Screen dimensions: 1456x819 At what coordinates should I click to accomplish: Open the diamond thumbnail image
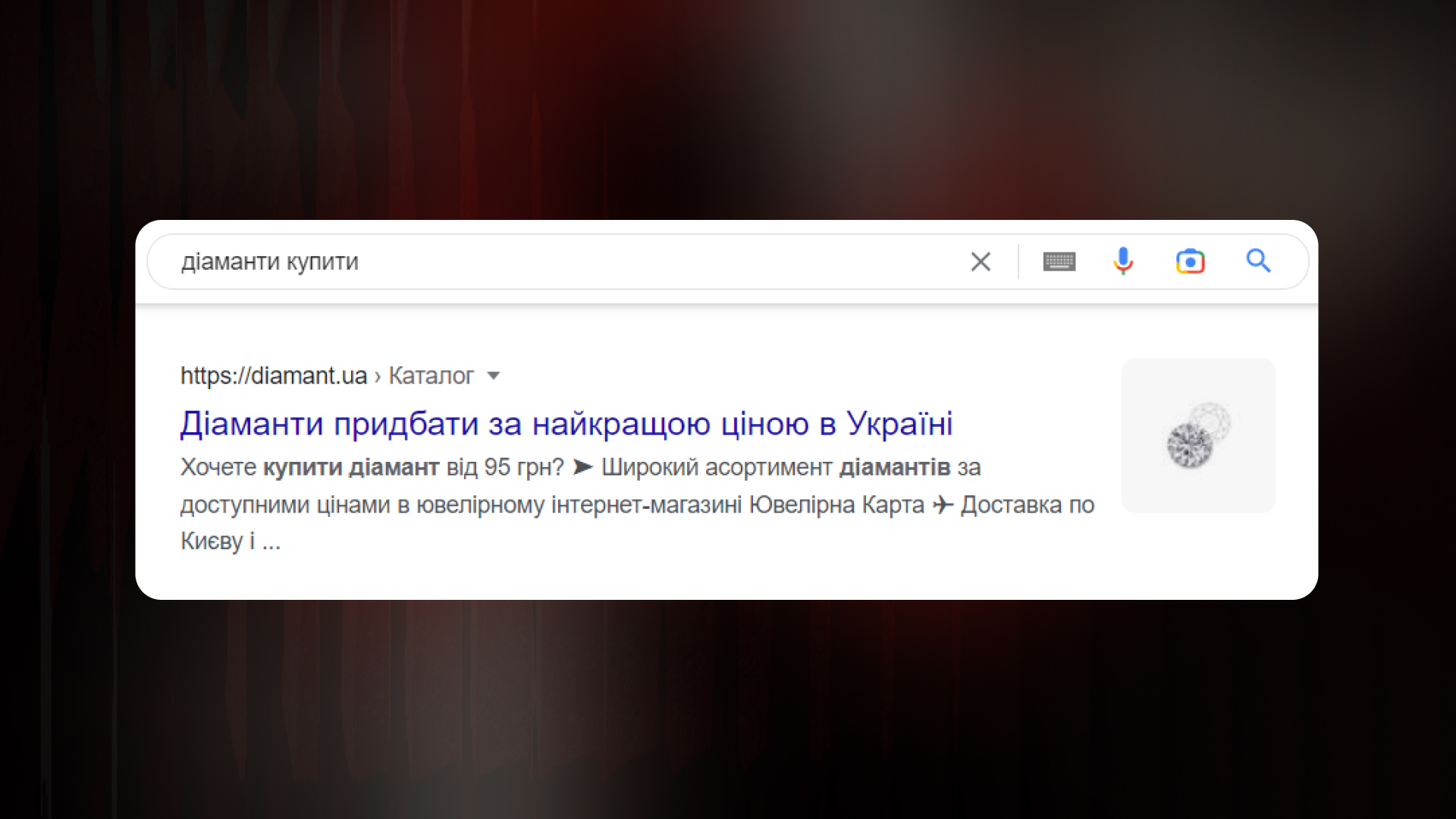point(1198,436)
